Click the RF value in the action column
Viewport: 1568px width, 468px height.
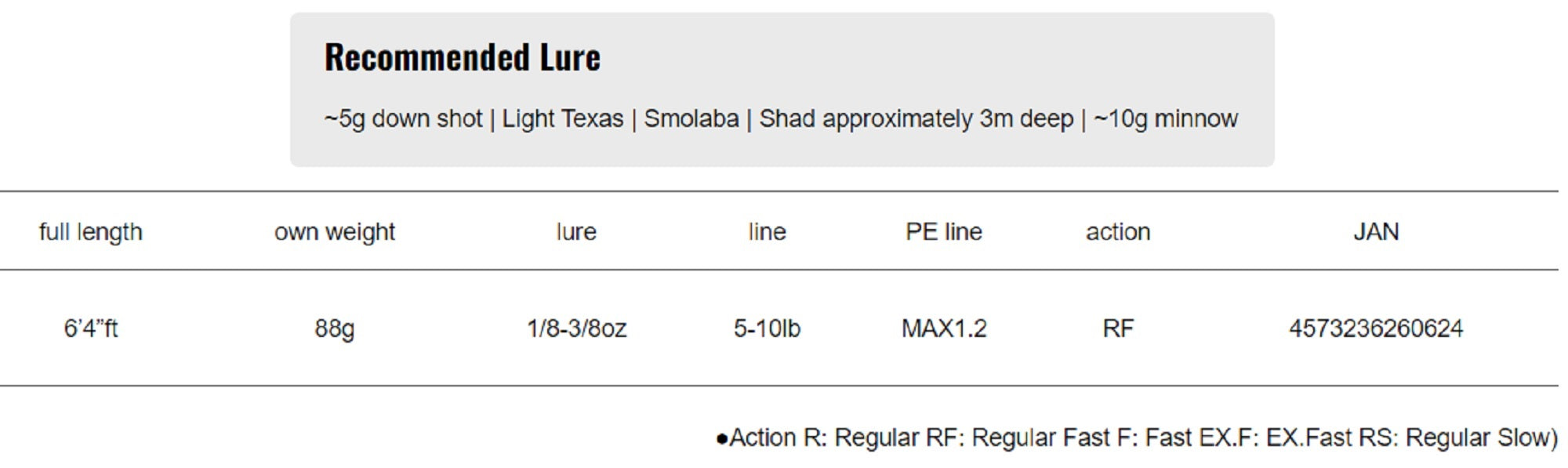point(1117,328)
